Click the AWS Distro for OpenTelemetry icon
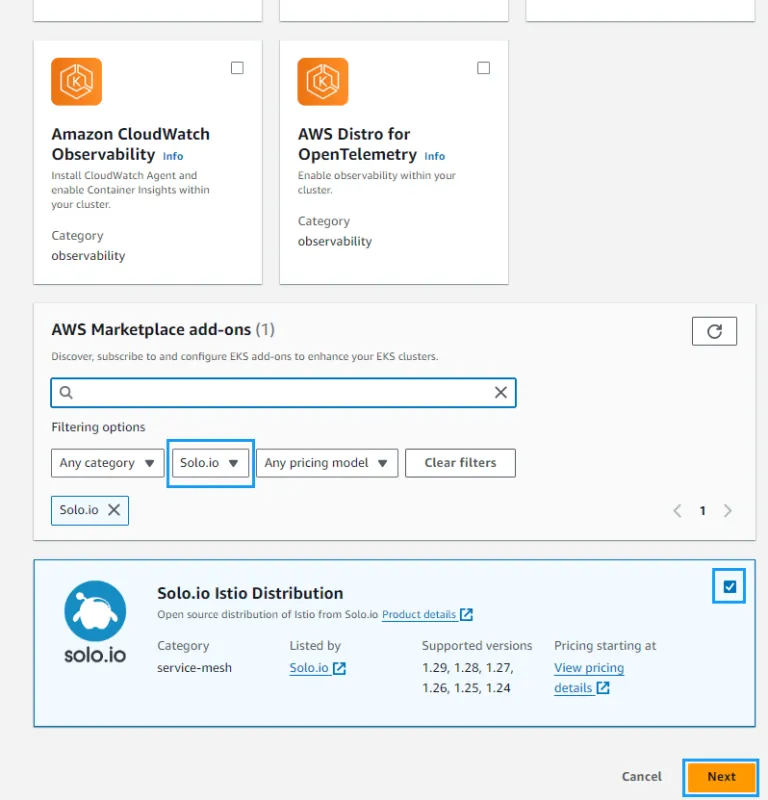 pyautogui.click(x=323, y=82)
